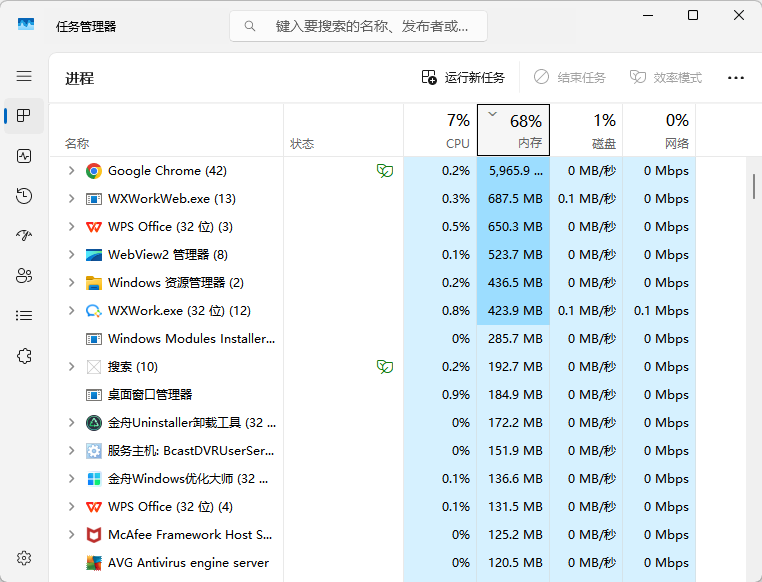The image size is (762, 582).
Task: Open the Details list sidebar icon
Action: click(x=24, y=316)
